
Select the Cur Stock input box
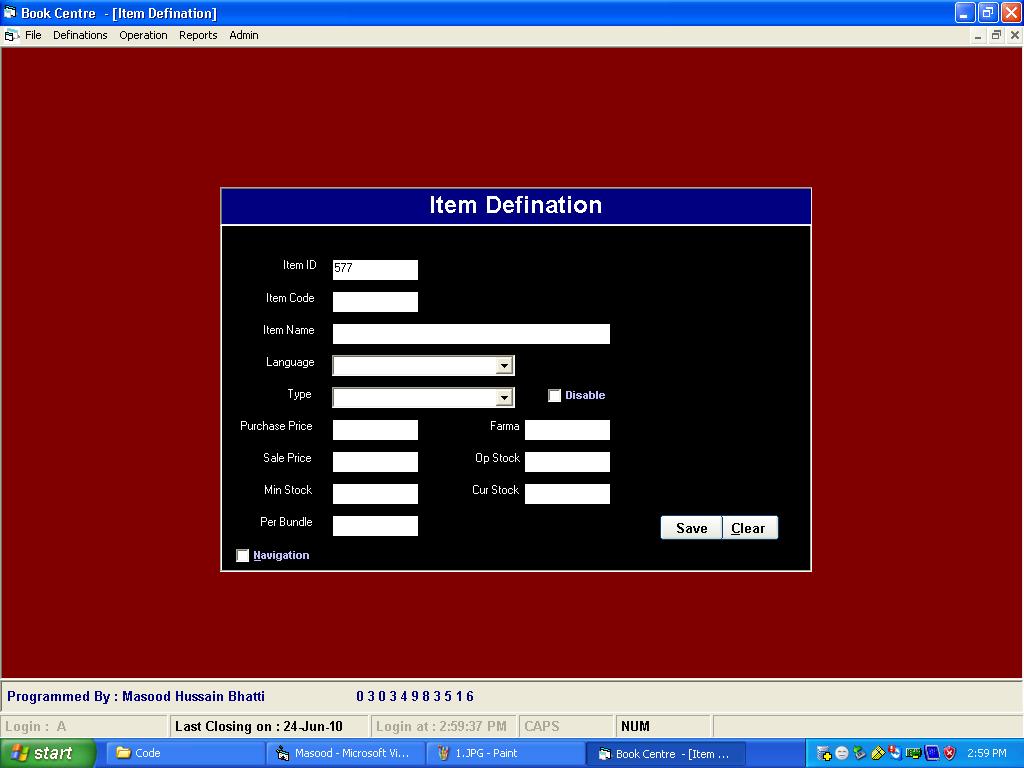567,494
